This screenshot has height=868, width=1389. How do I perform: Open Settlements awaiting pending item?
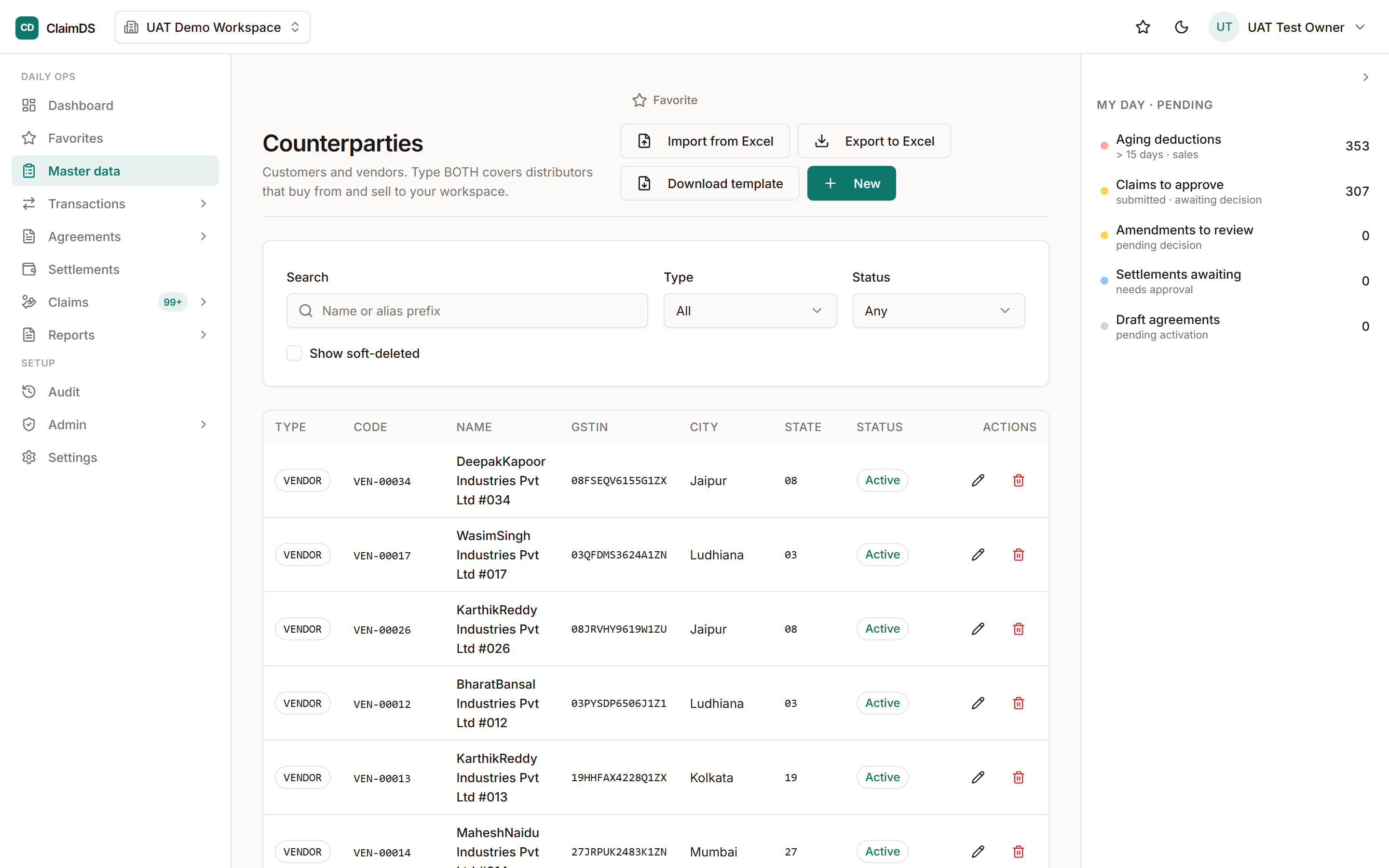point(1234,281)
